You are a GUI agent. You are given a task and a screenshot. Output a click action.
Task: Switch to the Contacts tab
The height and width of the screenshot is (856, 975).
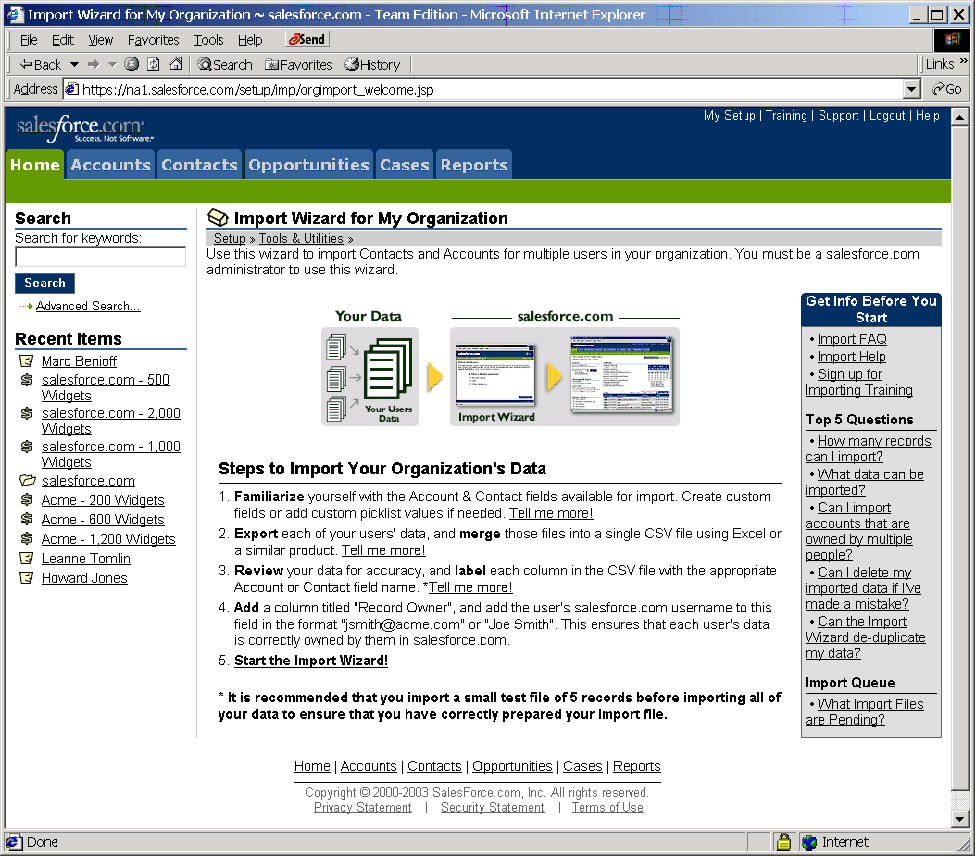200,165
